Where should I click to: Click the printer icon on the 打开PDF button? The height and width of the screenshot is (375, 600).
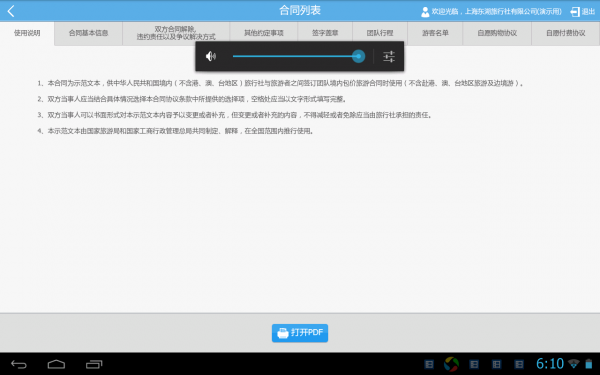(x=282, y=333)
